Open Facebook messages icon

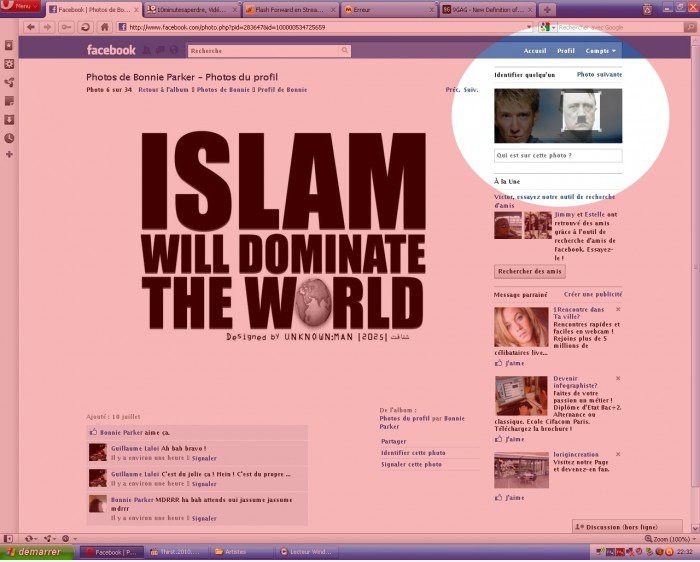(160, 50)
